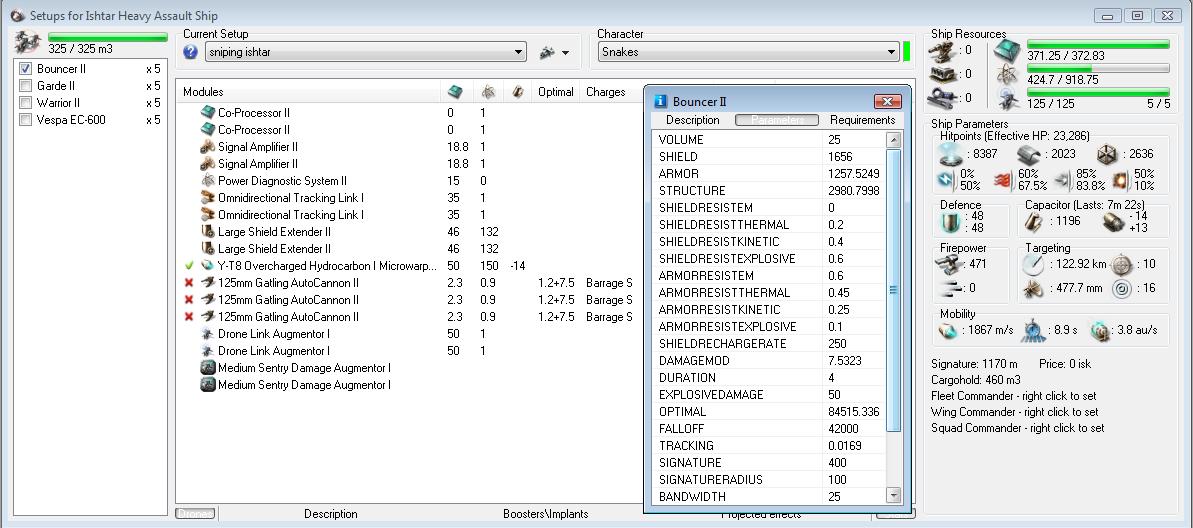Click the explosive resistance icon showing 50% / 10%
The width and height of the screenshot is (1193, 528).
(1121, 180)
